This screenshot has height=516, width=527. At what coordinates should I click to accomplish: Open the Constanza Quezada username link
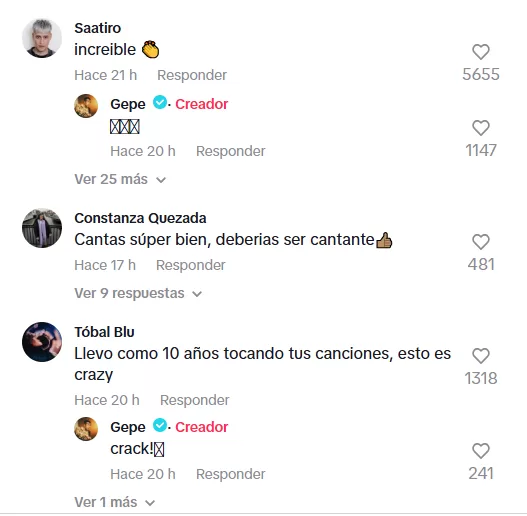click(140, 218)
